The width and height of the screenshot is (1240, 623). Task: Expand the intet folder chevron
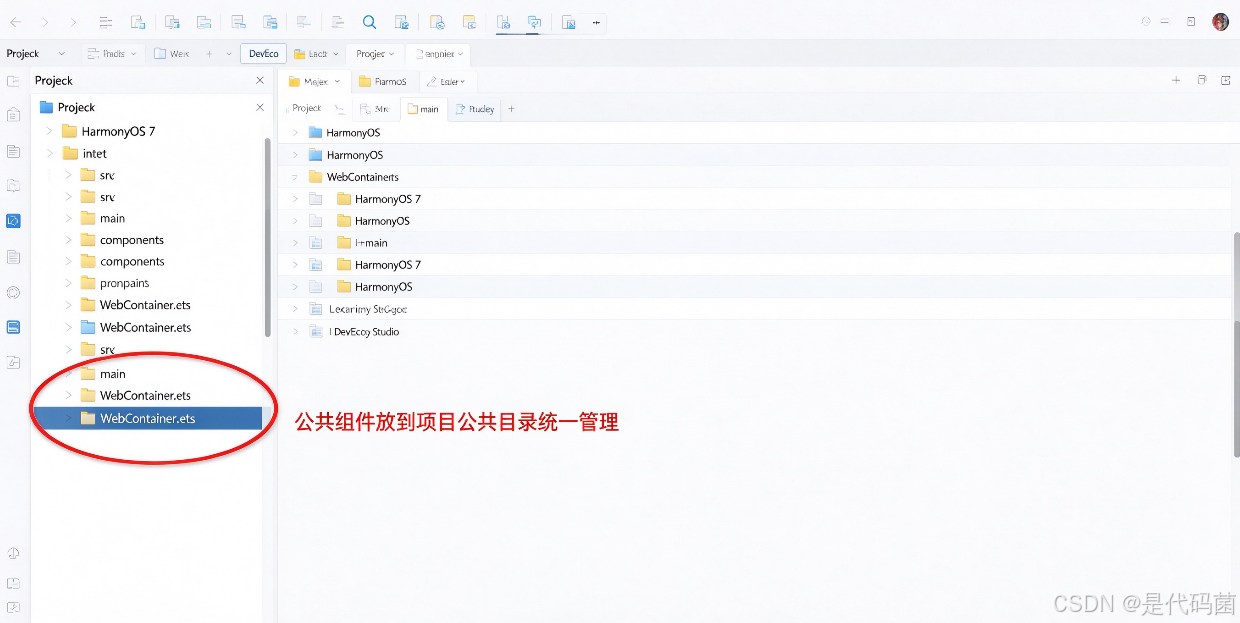(x=49, y=154)
